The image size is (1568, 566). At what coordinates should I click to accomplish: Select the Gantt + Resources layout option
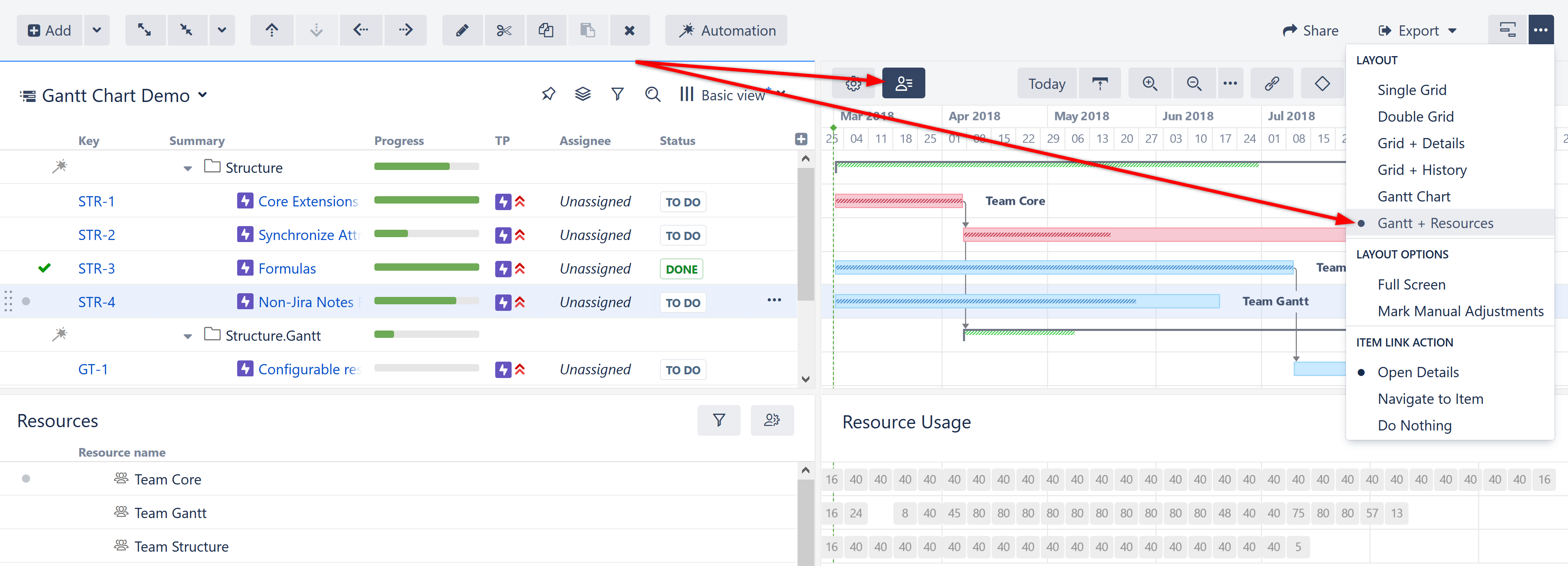[1435, 223]
